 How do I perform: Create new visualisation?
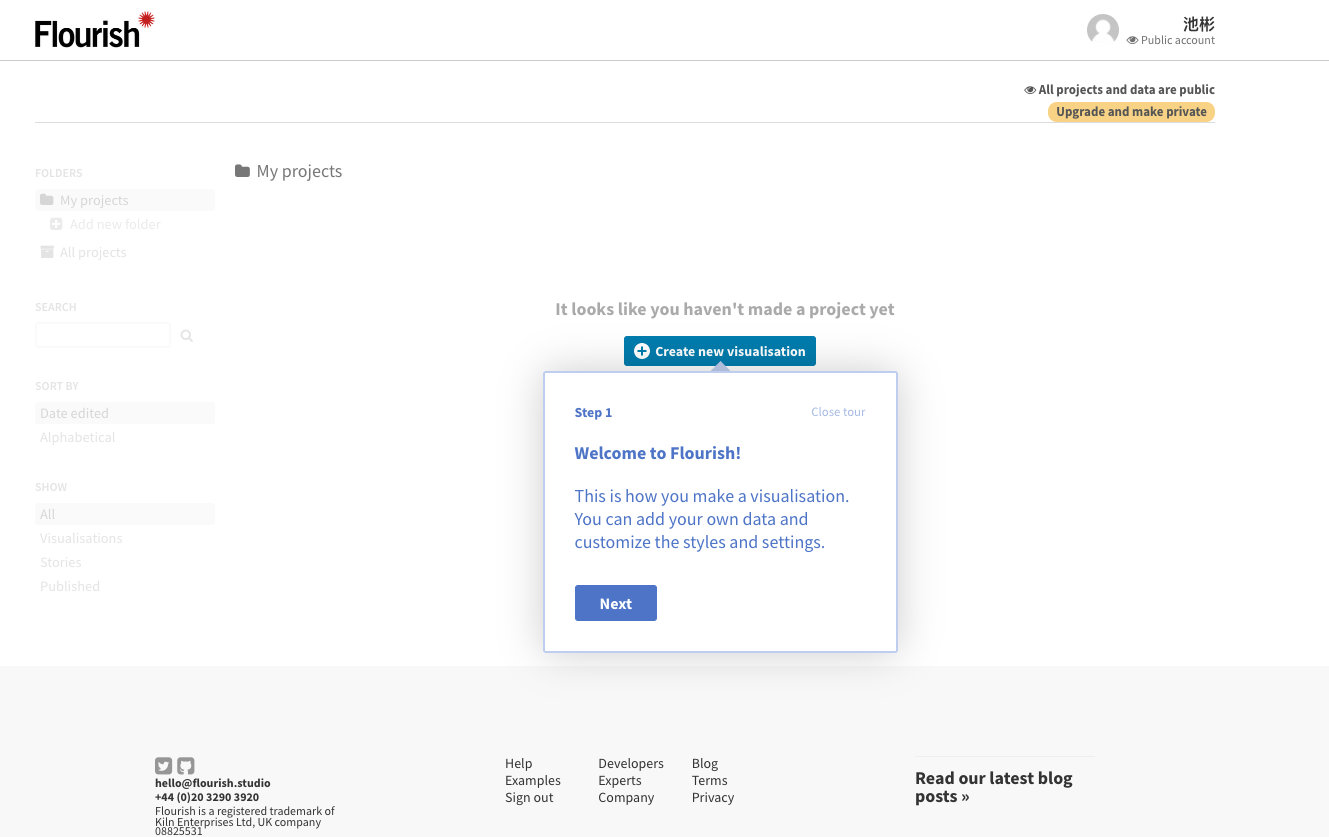pos(720,351)
